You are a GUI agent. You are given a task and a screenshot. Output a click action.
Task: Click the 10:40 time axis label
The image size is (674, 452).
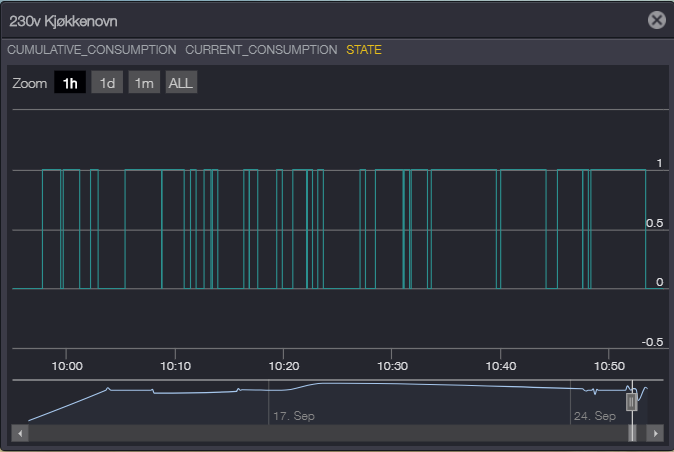point(501,366)
